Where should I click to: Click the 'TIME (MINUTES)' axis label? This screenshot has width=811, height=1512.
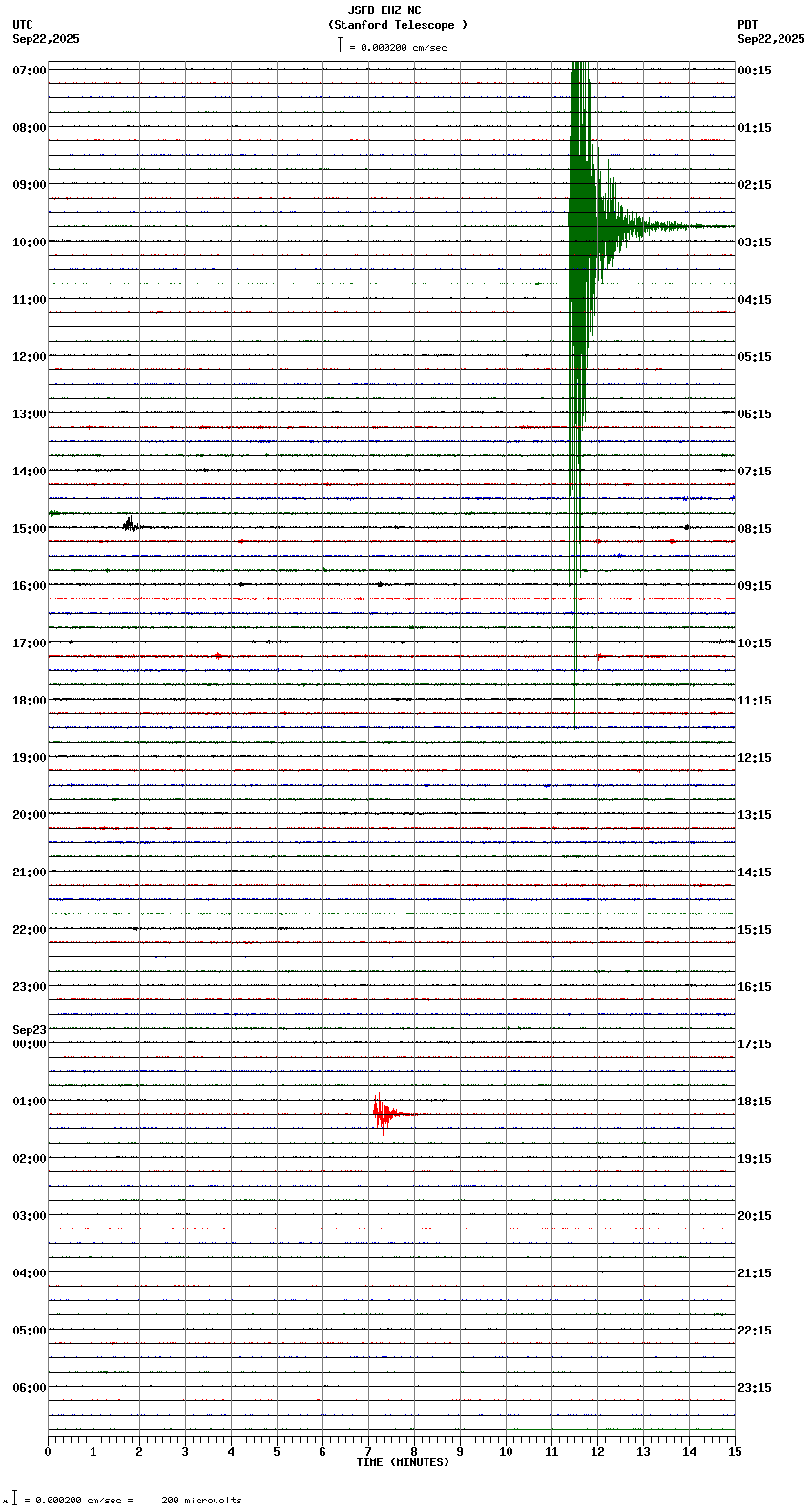click(403, 1462)
